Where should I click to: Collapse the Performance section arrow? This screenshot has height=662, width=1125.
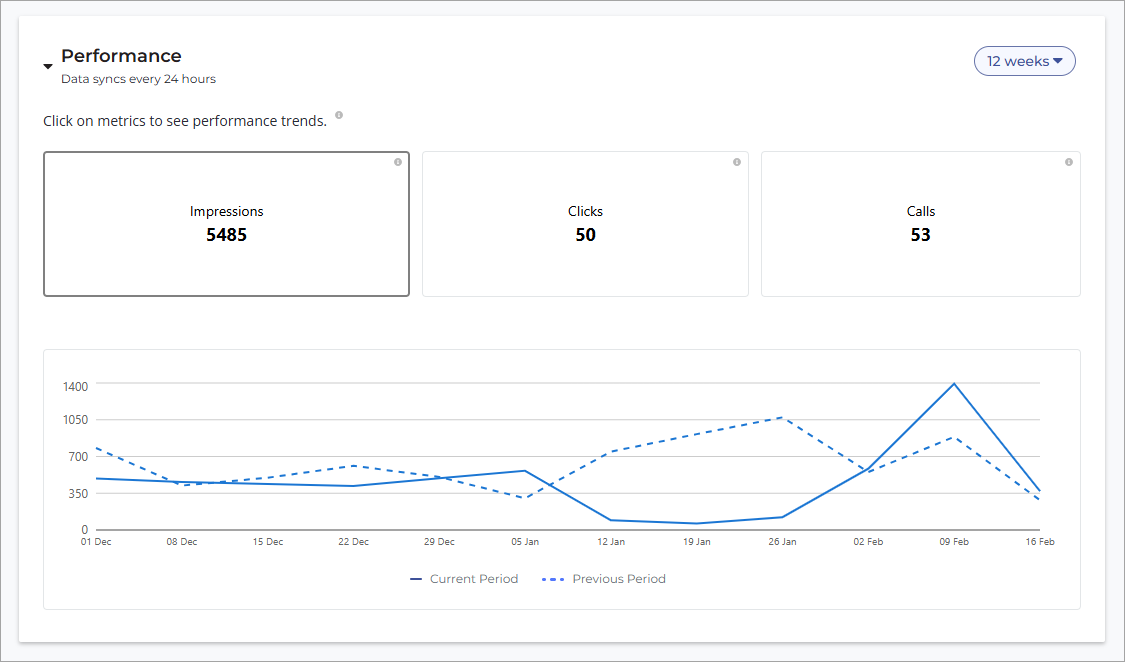pos(48,67)
